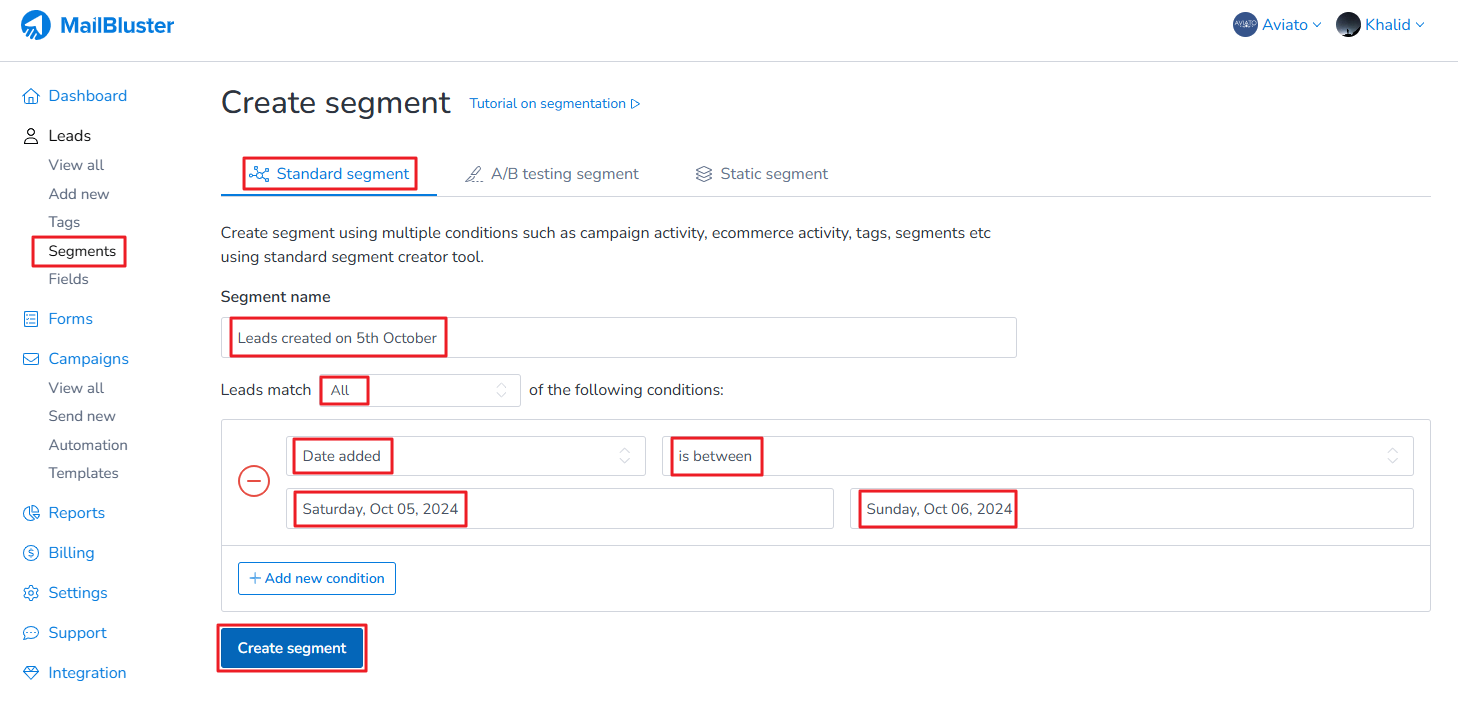Open the Leads match All dropdown
The height and width of the screenshot is (715, 1458).
click(x=420, y=390)
